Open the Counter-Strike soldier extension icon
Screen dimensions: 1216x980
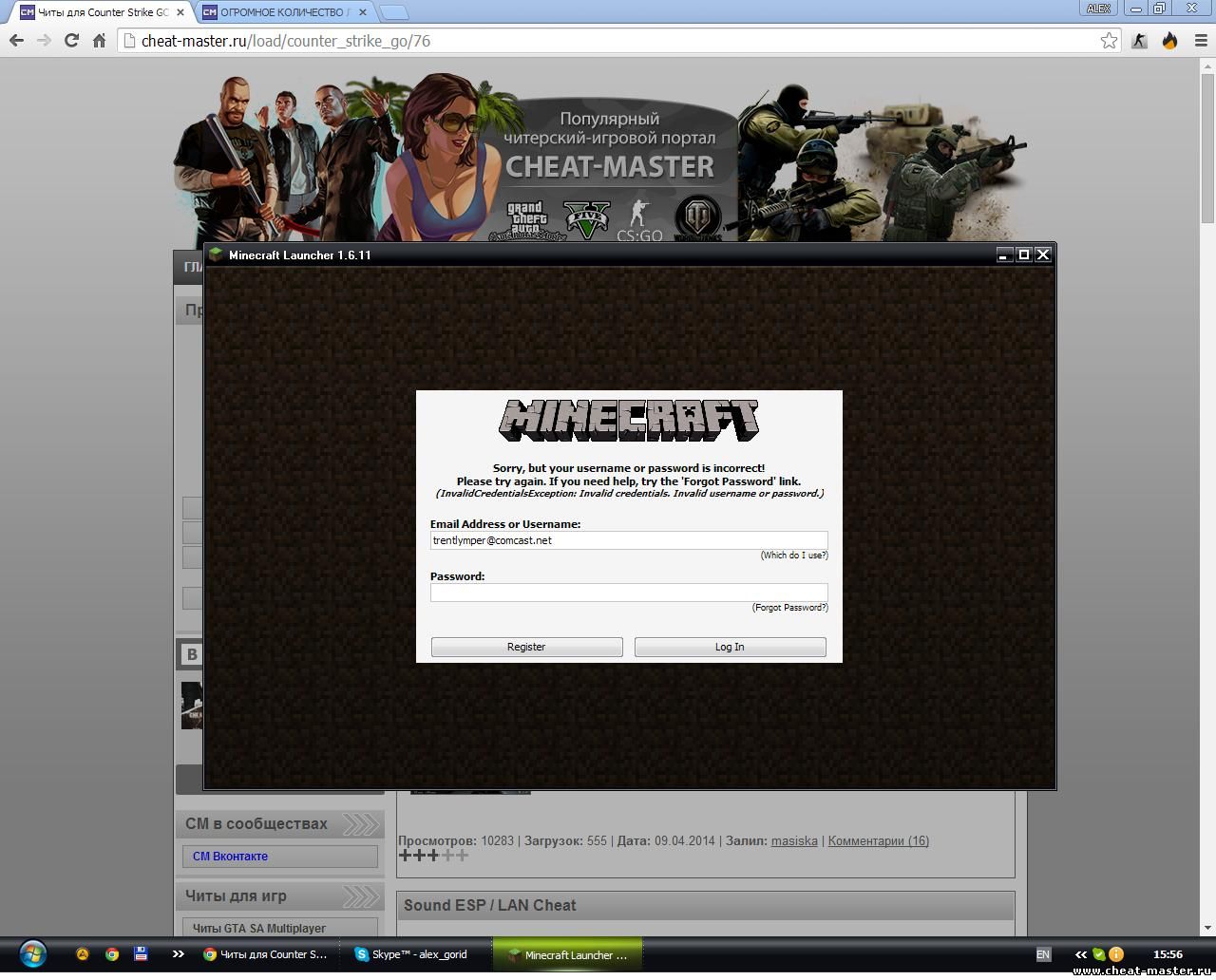[1139, 41]
